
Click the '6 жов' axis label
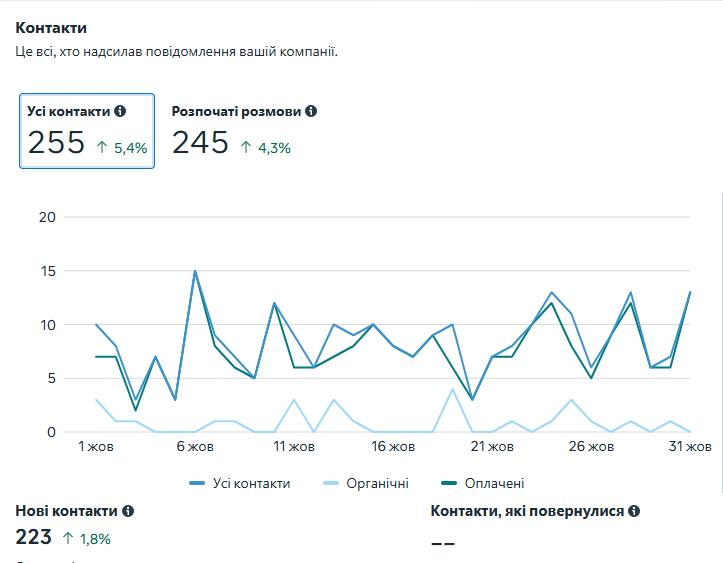pyautogui.click(x=195, y=446)
